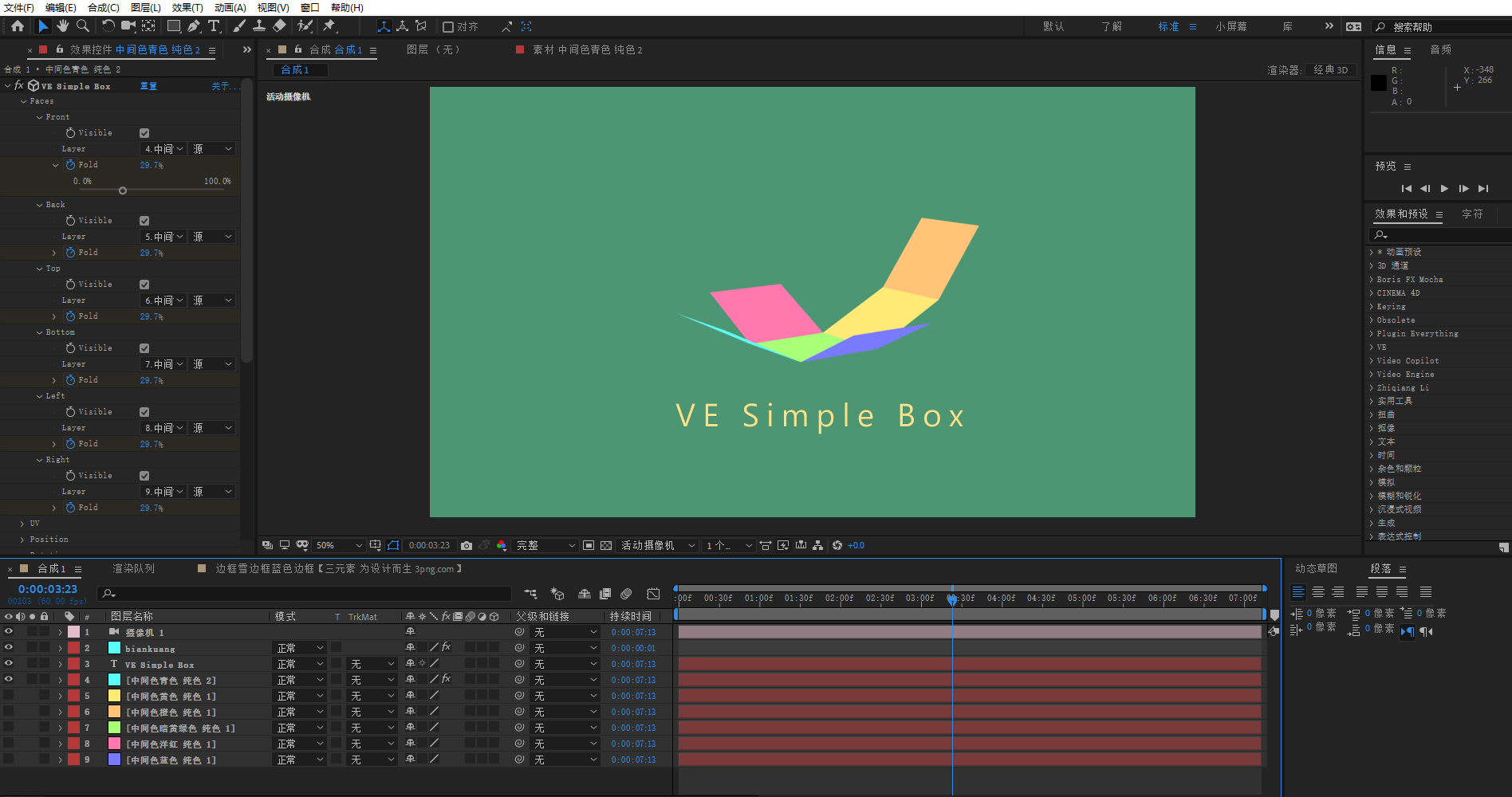
Task: Click the Home icon in the toolbar
Action: point(17,26)
